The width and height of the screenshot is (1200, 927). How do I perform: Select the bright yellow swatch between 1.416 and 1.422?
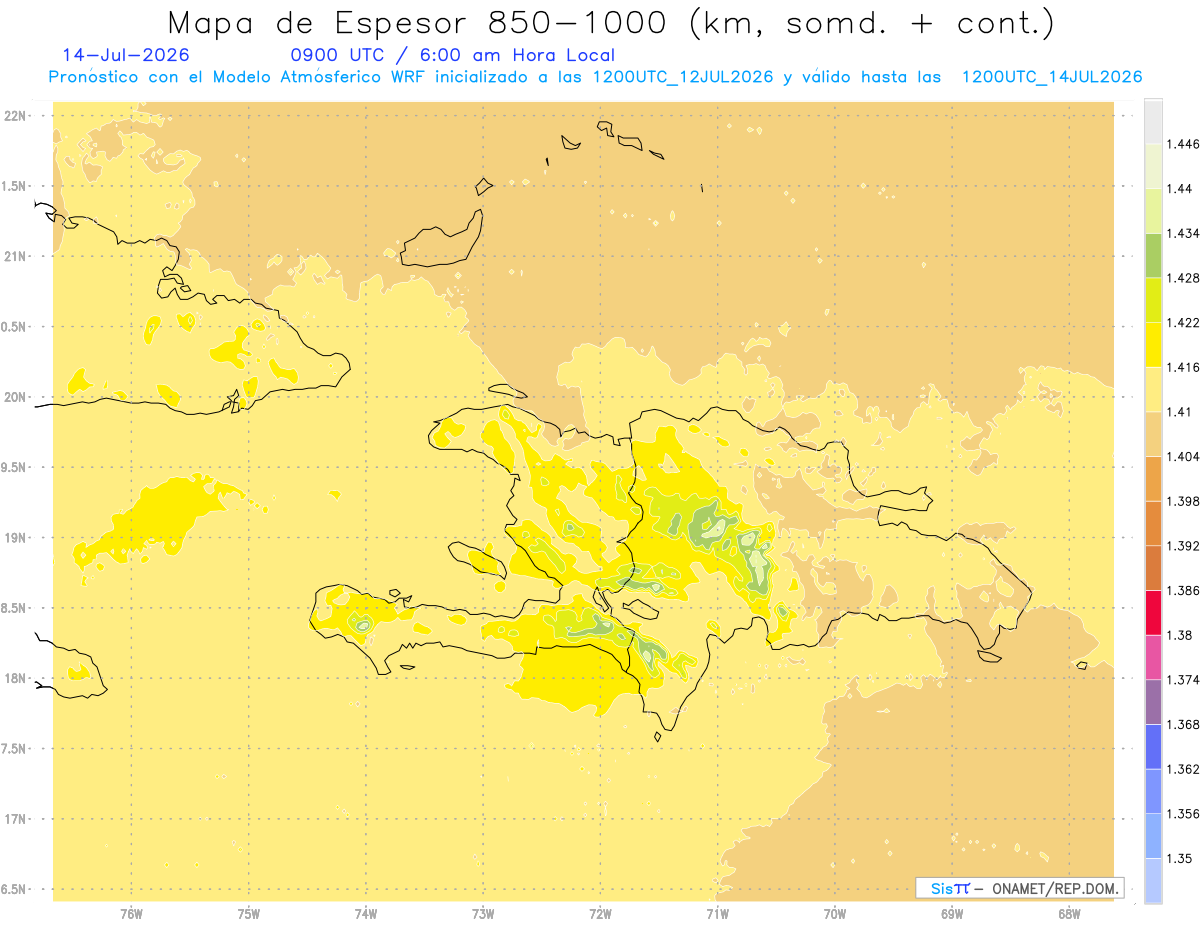pyautogui.click(x=1153, y=345)
